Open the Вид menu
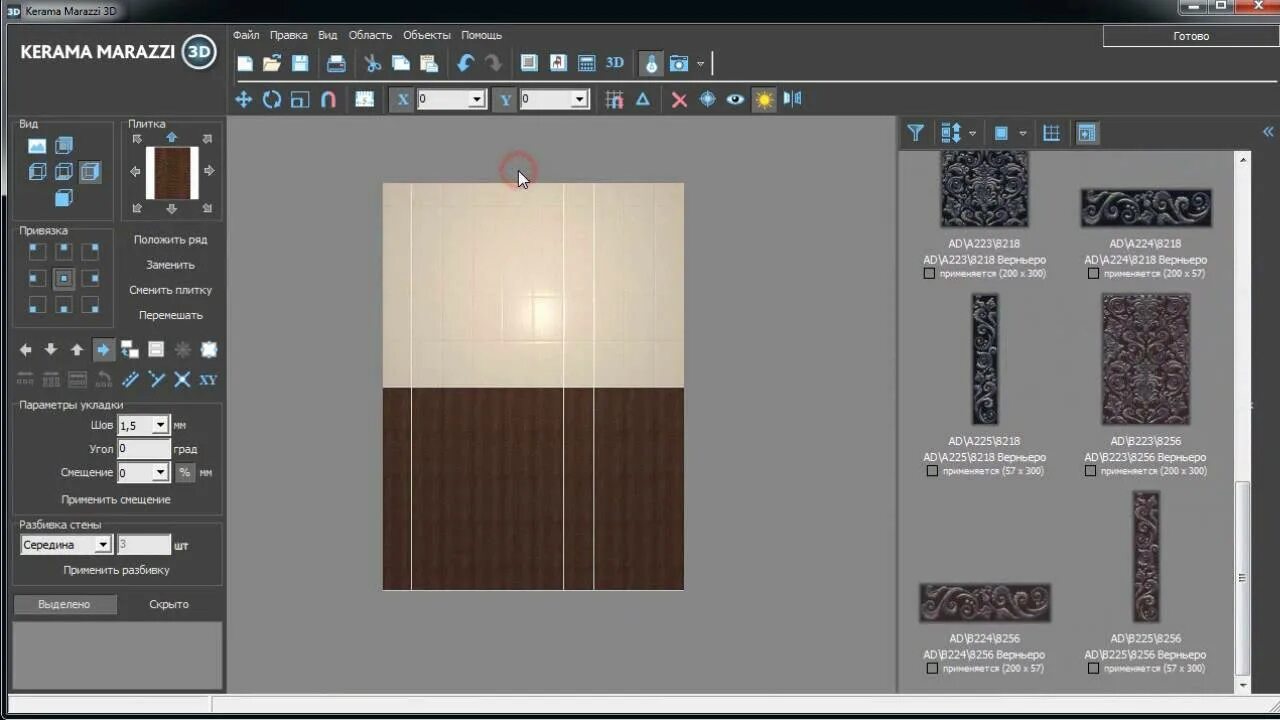This screenshot has width=1280, height=720. point(328,35)
